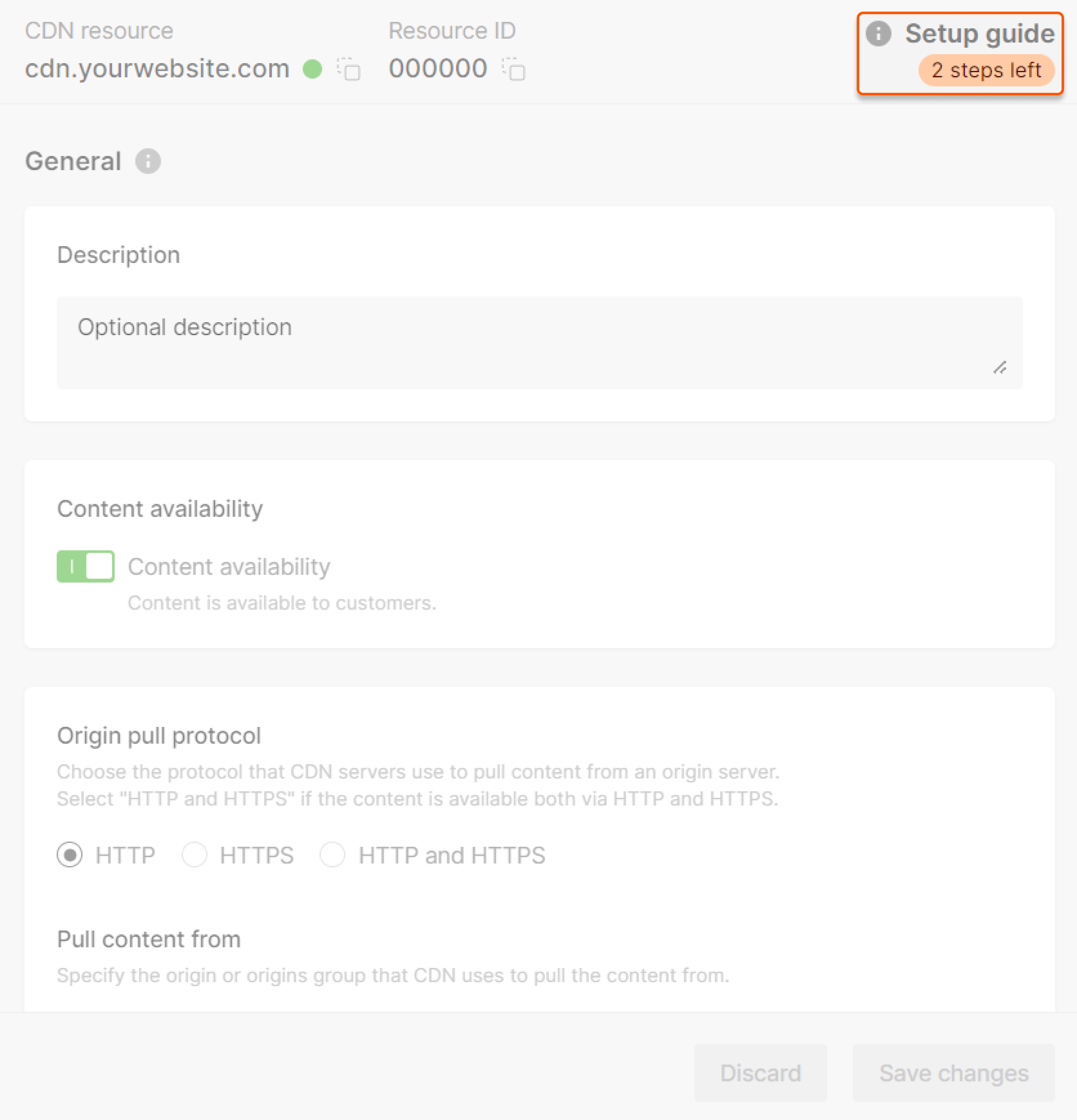
Task: Select the "HTTP and HTTPS" option
Action: (x=332, y=855)
